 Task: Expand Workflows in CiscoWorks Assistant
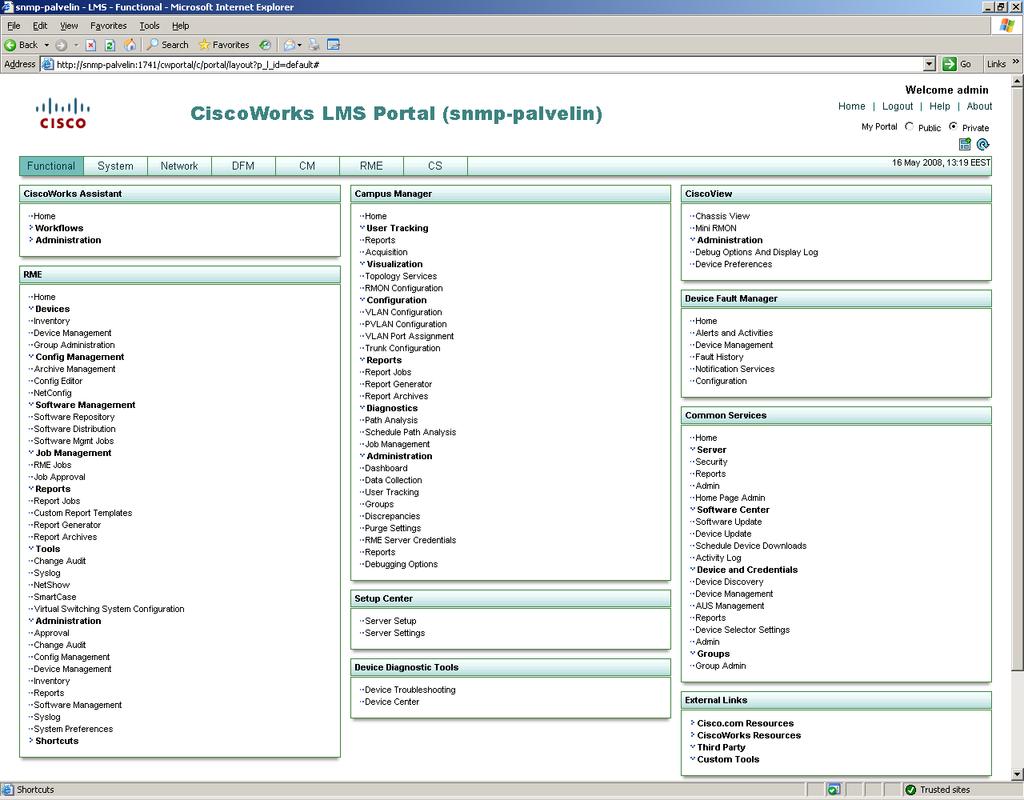[31, 228]
